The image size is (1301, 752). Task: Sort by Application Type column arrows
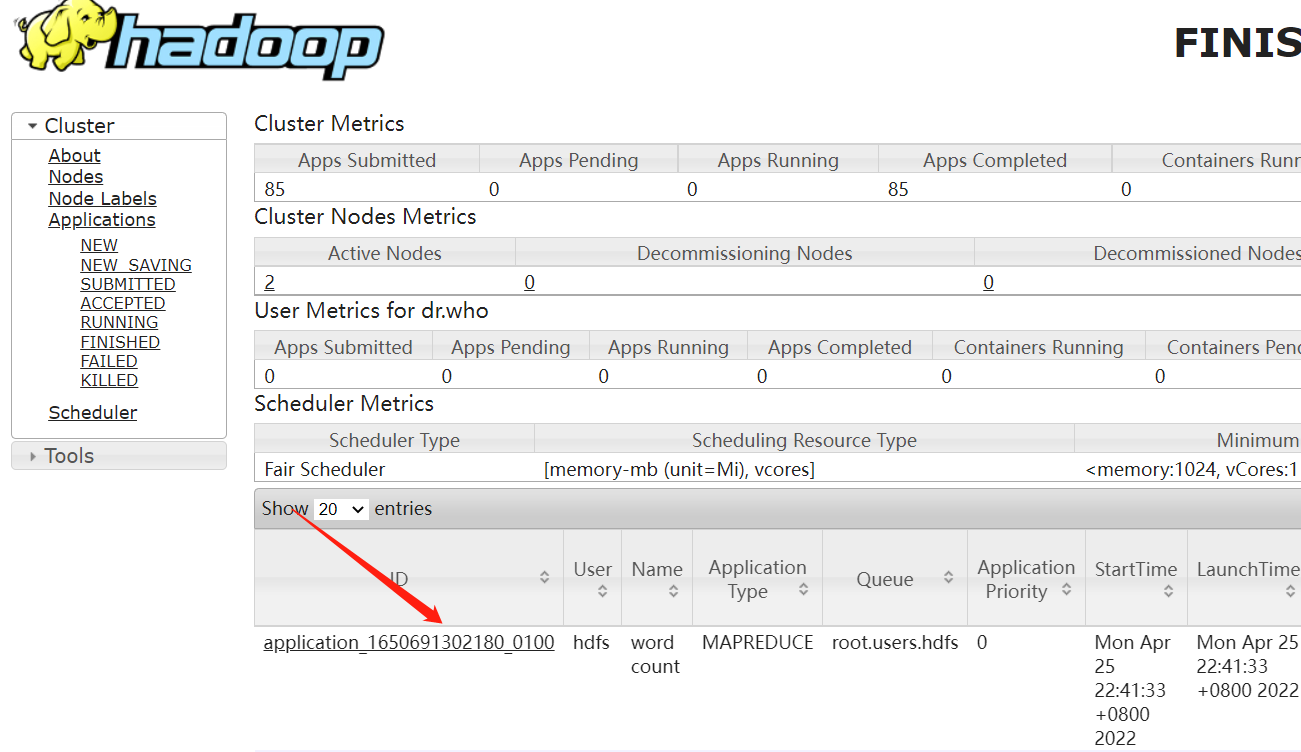click(x=803, y=590)
